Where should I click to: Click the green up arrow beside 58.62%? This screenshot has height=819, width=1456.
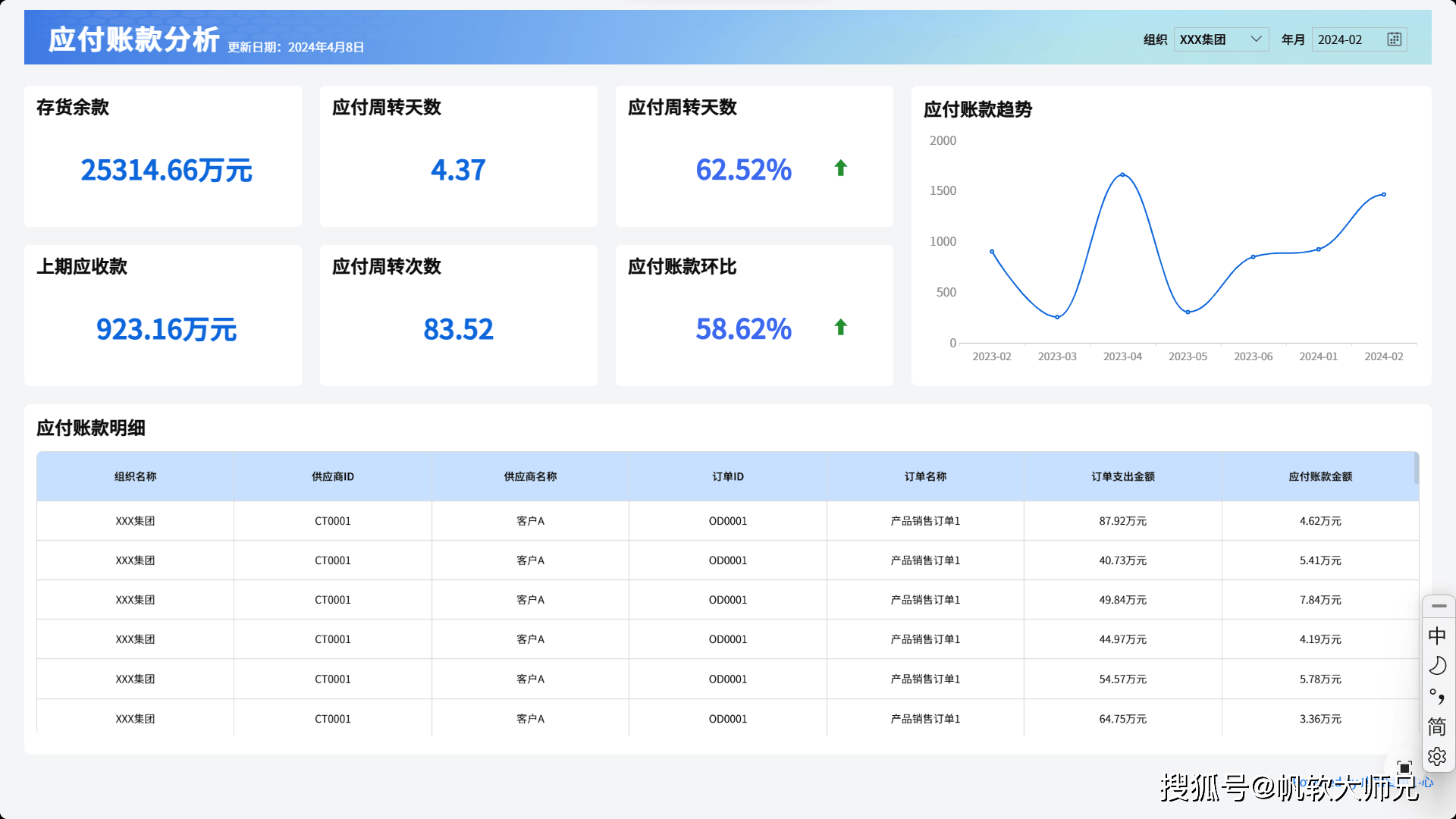[x=840, y=328]
